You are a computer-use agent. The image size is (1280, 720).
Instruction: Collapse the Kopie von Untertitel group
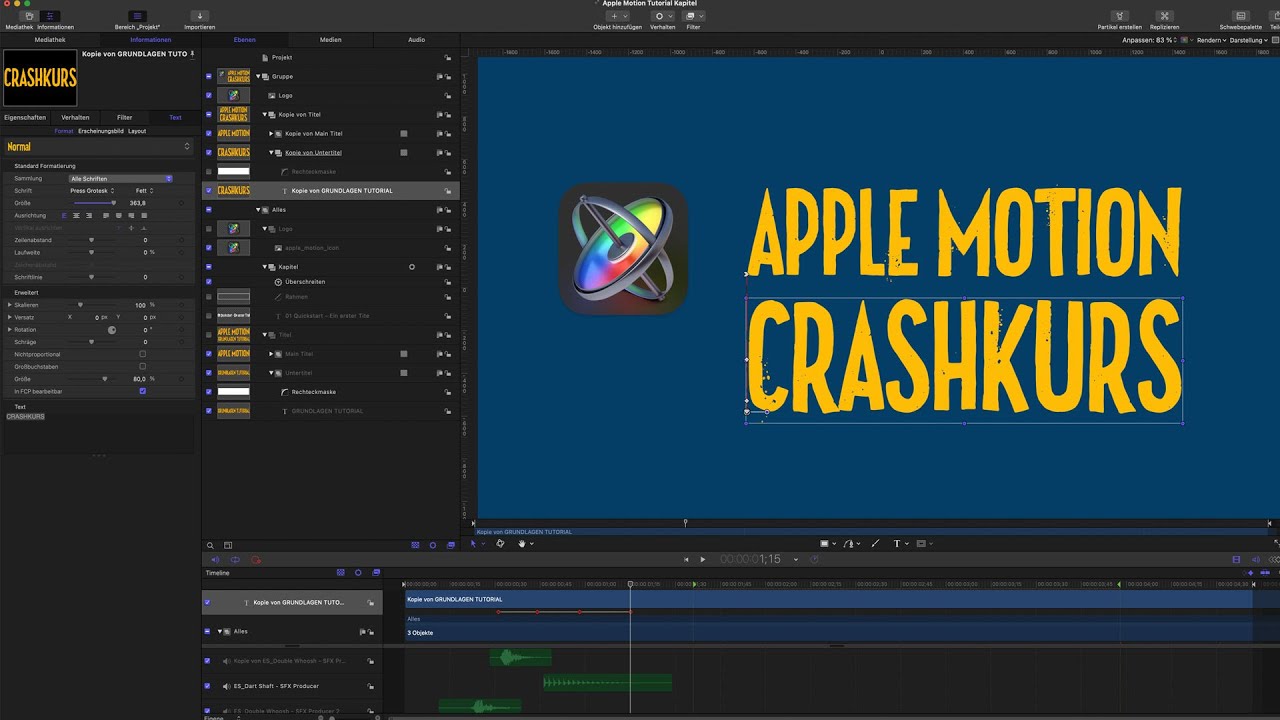pos(271,152)
